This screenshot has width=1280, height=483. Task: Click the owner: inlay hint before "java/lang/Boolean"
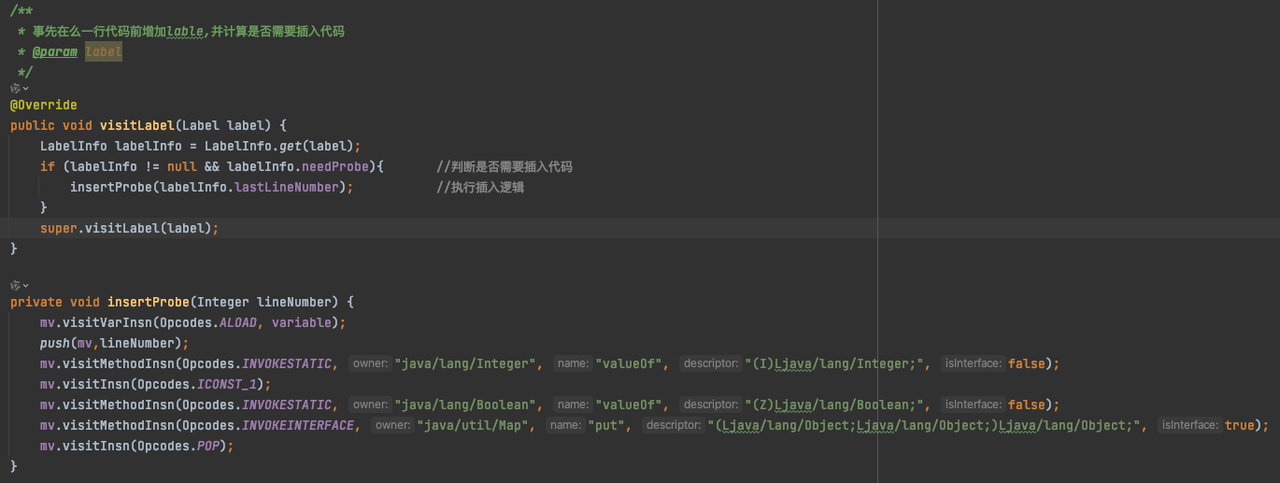point(370,405)
